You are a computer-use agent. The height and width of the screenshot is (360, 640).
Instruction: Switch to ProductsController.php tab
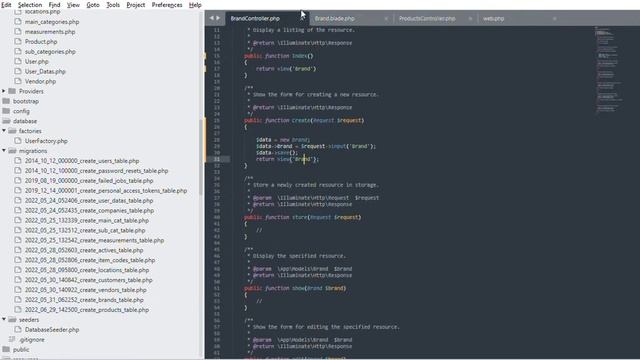[427, 18]
